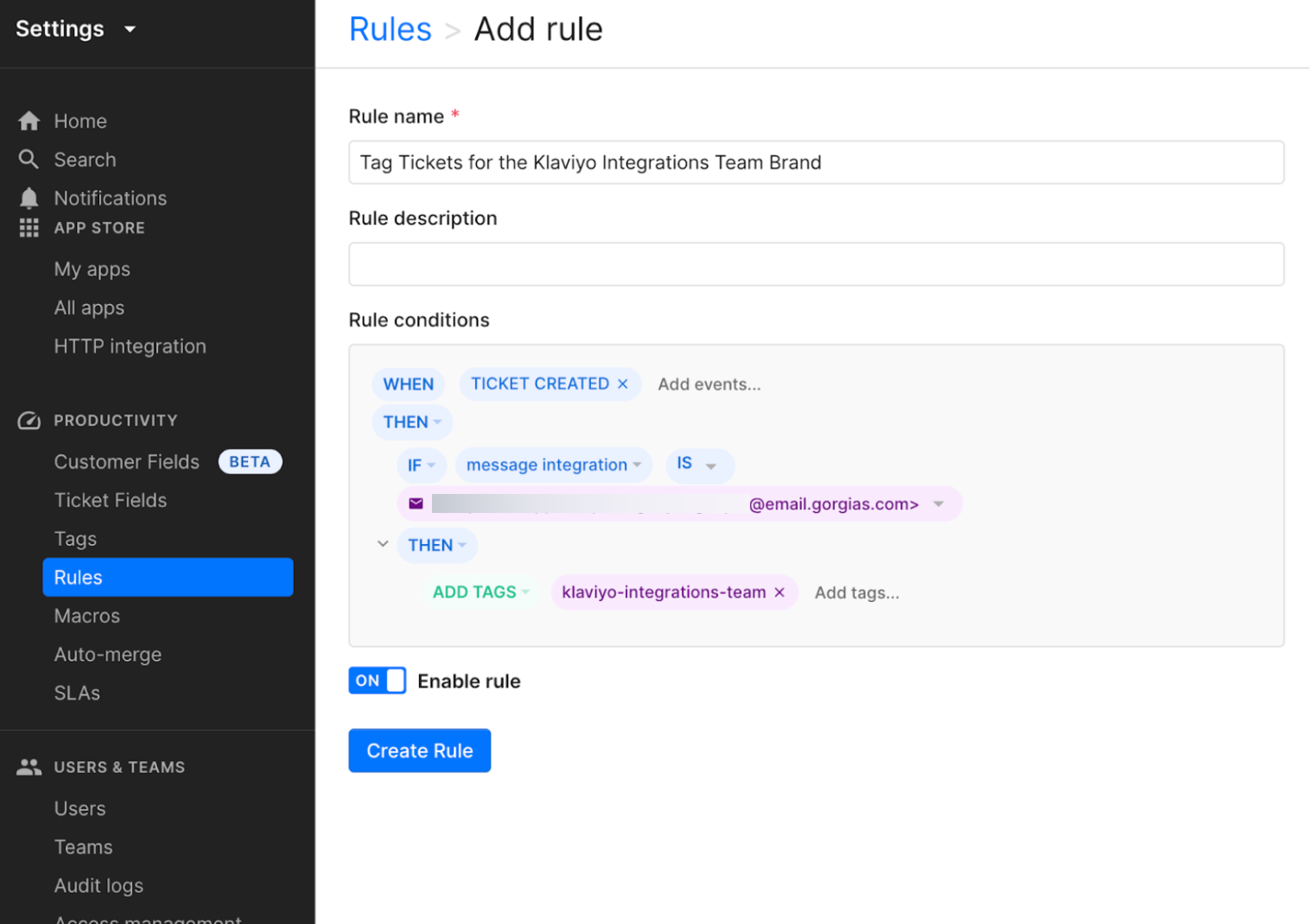Click the Notifications bell icon
The width and height of the screenshot is (1315, 924).
(x=29, y=199)
